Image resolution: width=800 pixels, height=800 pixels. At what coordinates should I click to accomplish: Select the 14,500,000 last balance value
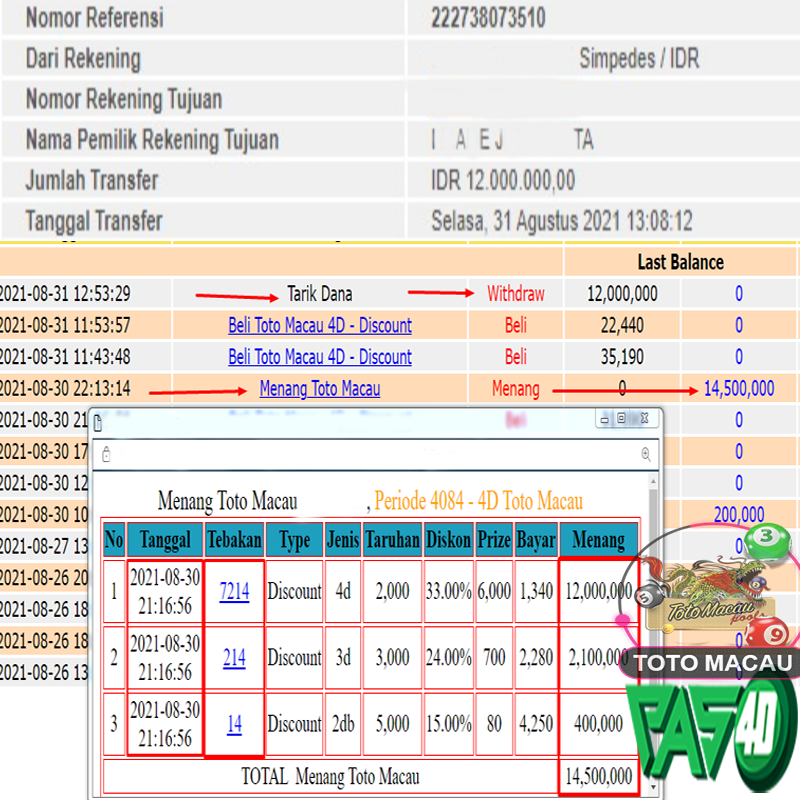[739, 389]
